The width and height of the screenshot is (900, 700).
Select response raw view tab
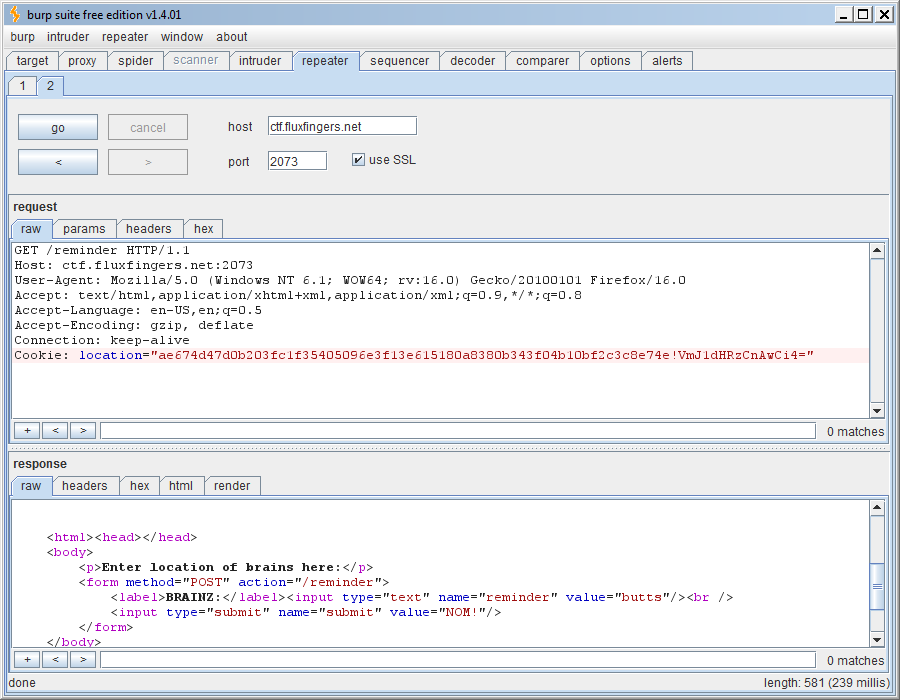pyautogui.click(x=31, y=486)
